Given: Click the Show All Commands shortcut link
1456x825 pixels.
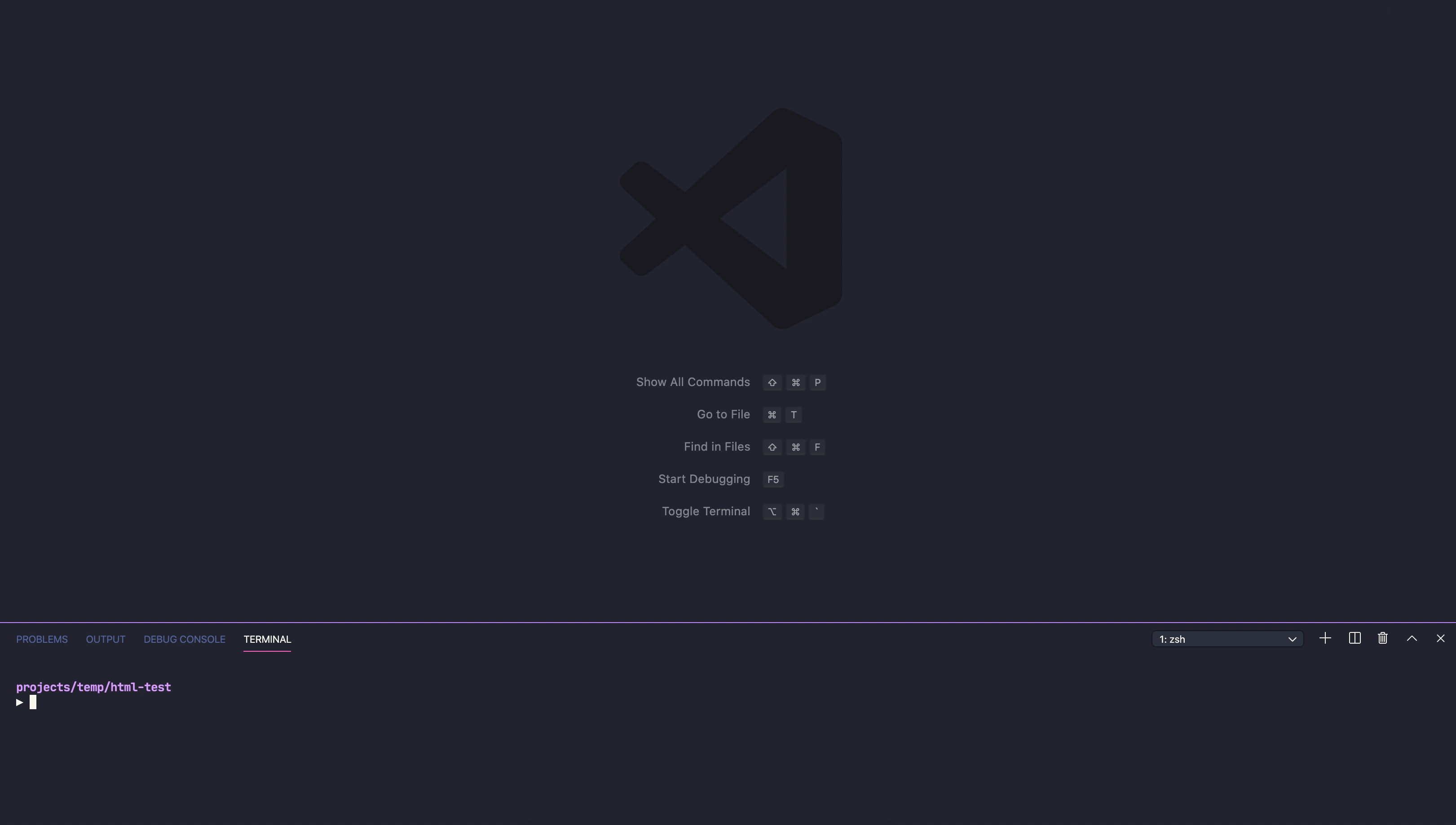Looking at the screenshot, I should click(x=693, y=382).
